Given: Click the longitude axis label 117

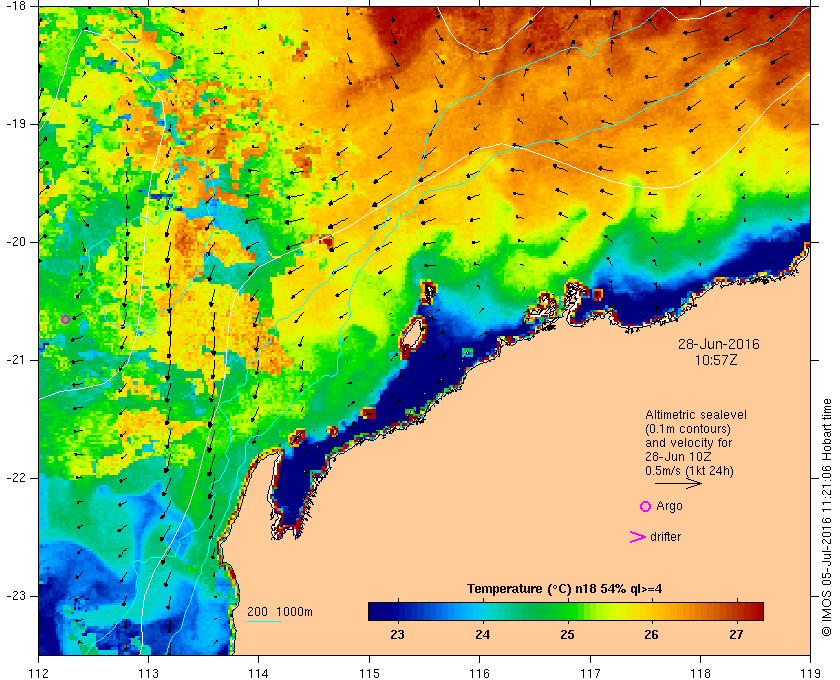Looking at the screenshot, I should click(590, 673).
